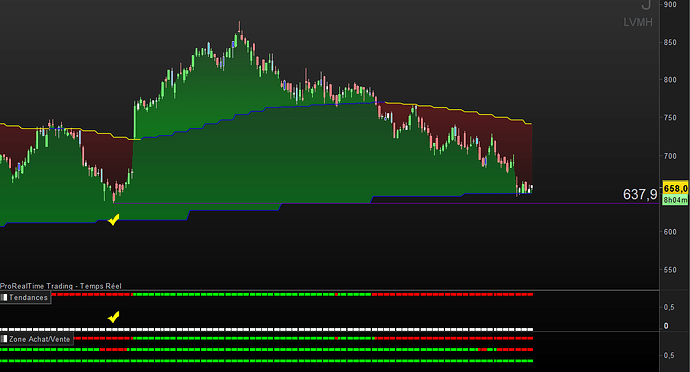Viewport: 690px width, 372px height.
Task: Click the 800 price axis label
Action: pyautogui.click(x=670, y=80)
